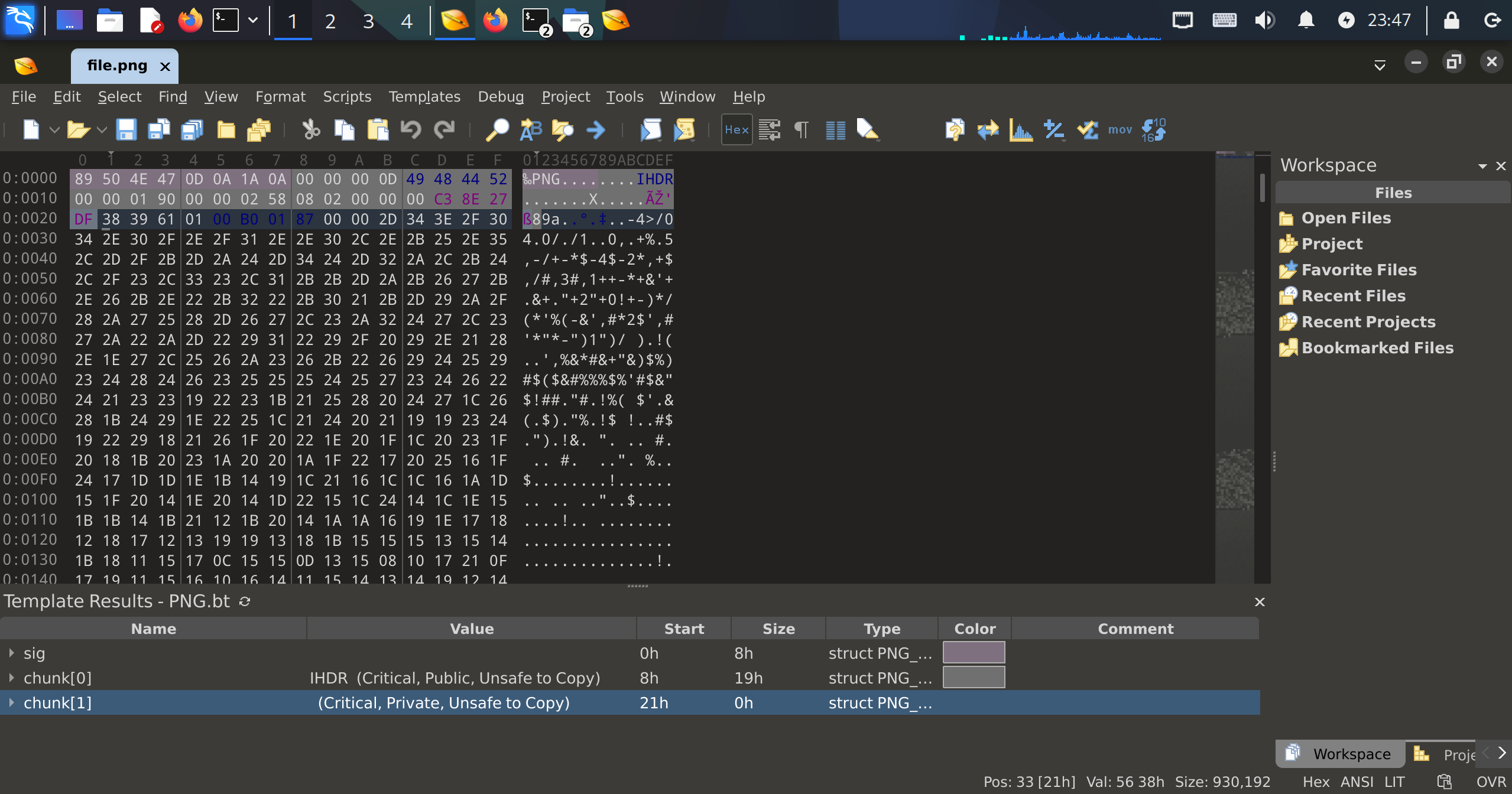1512x794 pixels.
Task: Expand chunk[1] in template results
Action: 11,702
